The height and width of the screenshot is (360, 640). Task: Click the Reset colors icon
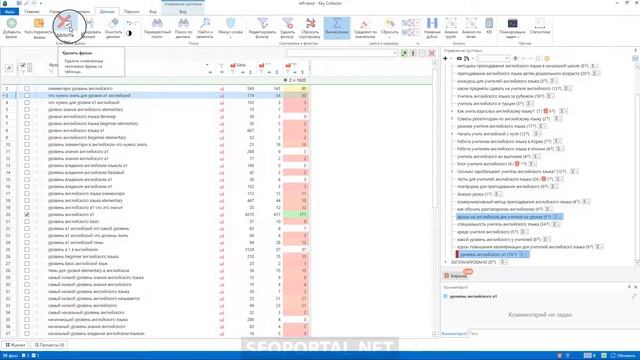(389, 23)
